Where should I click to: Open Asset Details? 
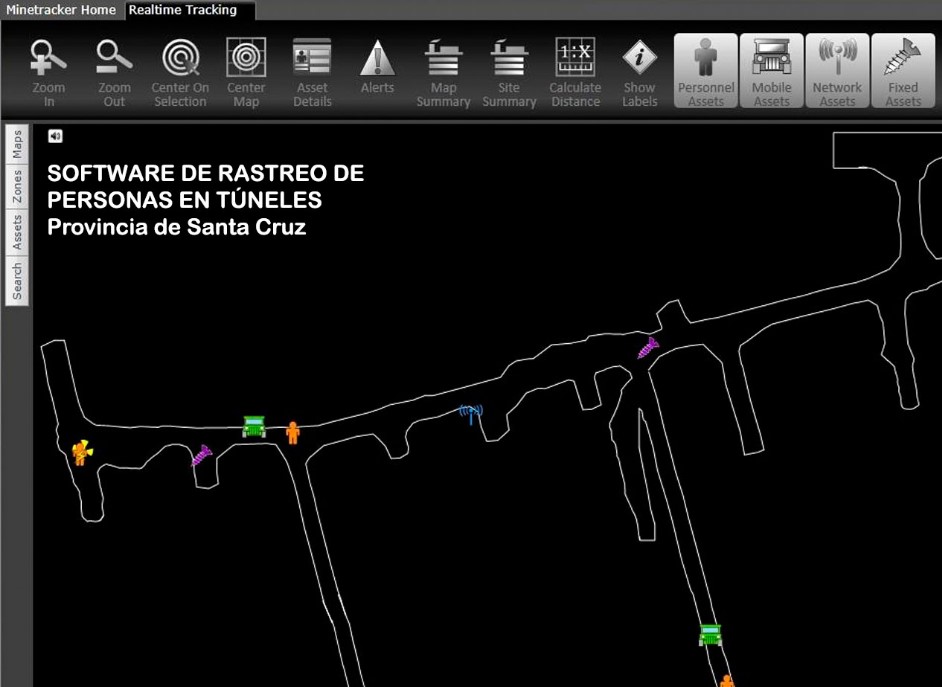(312, 73)
